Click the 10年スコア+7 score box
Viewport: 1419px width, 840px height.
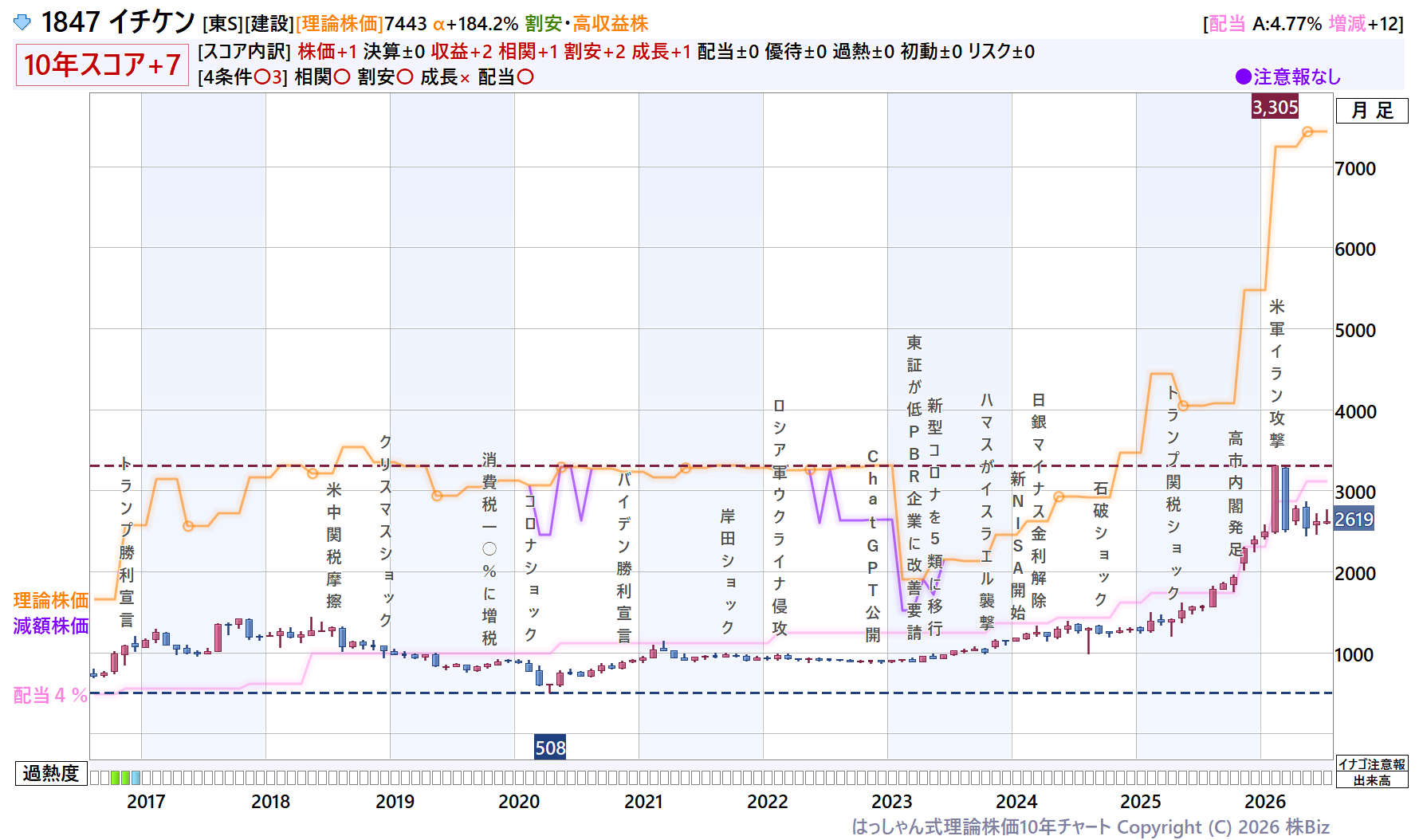tap(102, 65)
